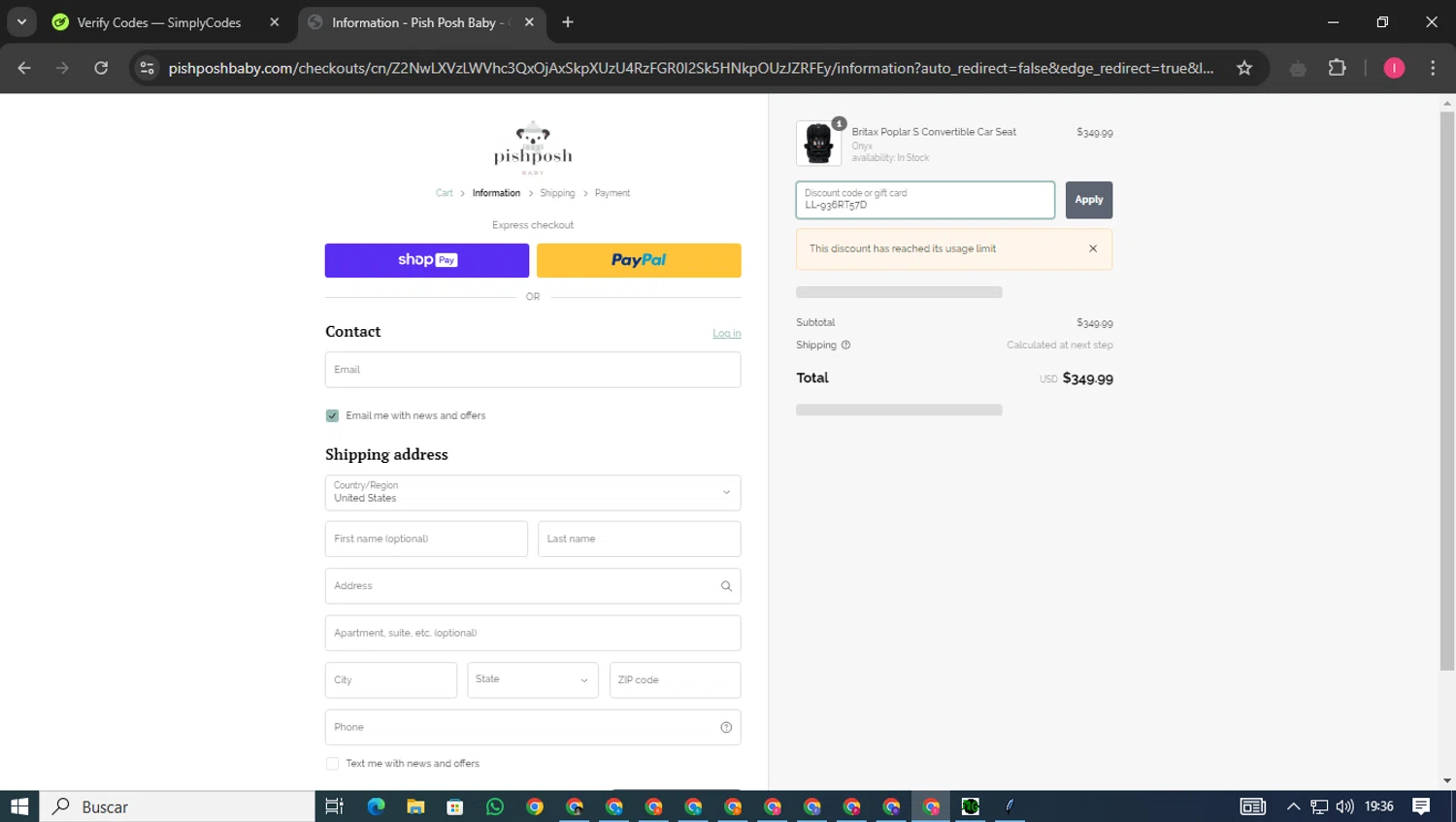Click the City field

(391, 680)
